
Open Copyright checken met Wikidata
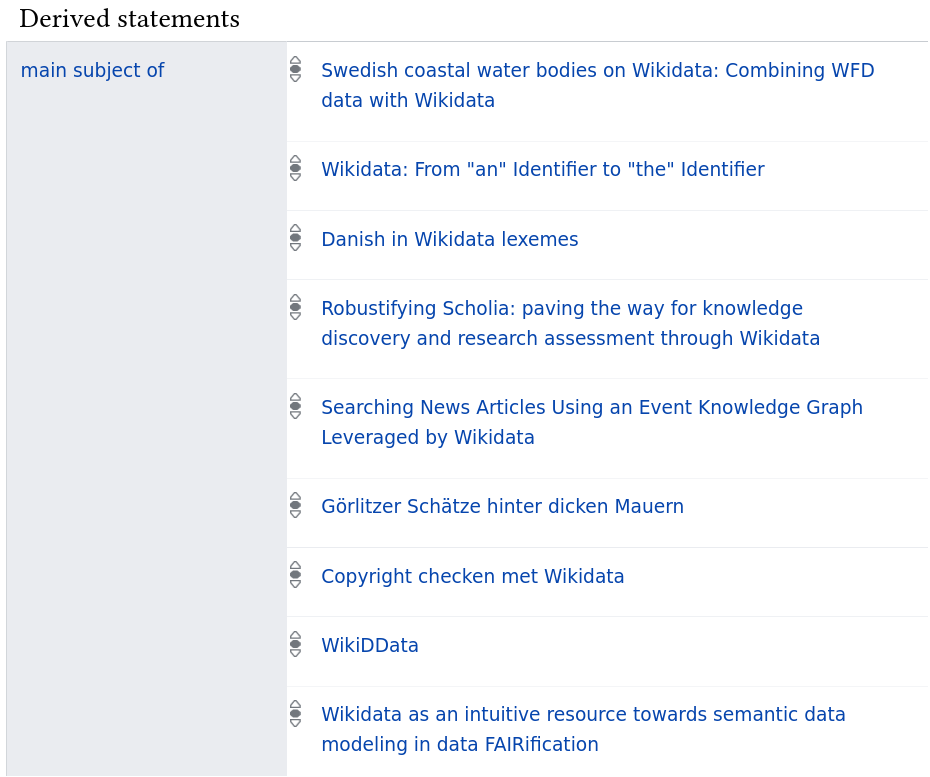coord(472,576)
